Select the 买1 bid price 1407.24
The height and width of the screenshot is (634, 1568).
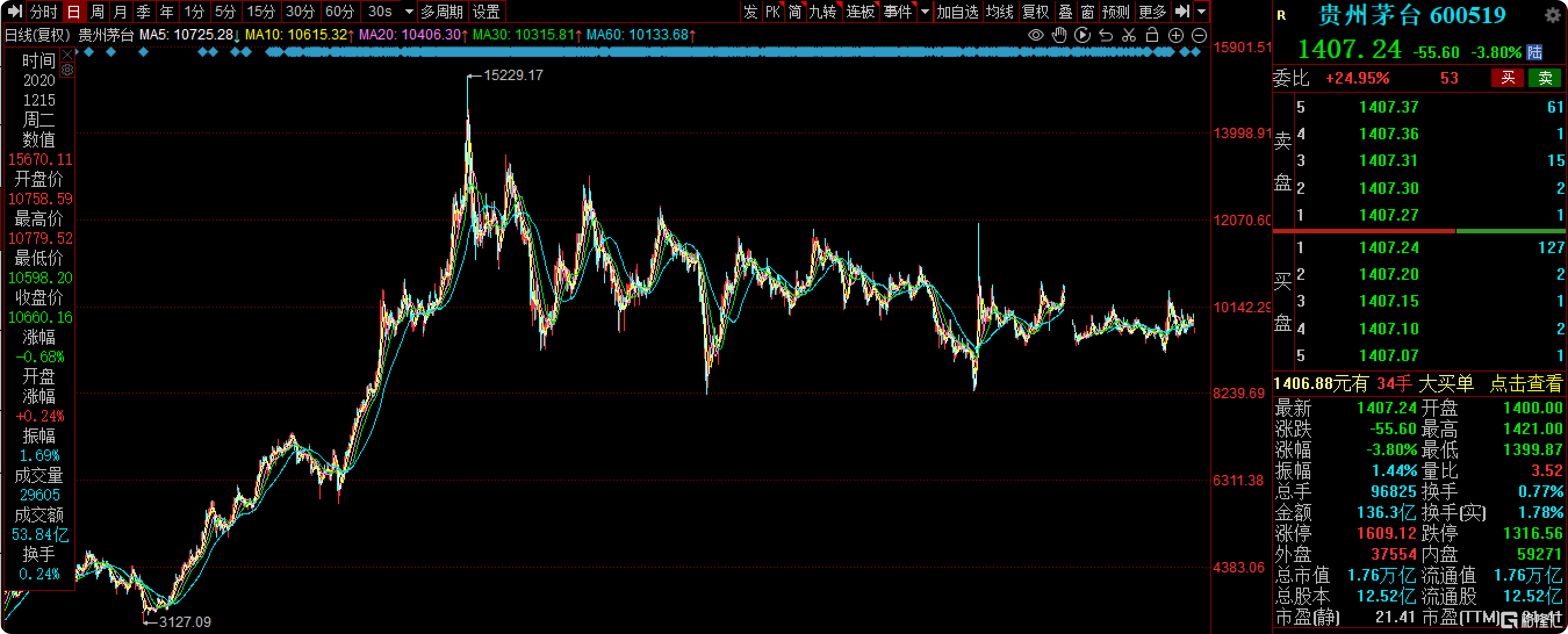[x=1389, y=247]
